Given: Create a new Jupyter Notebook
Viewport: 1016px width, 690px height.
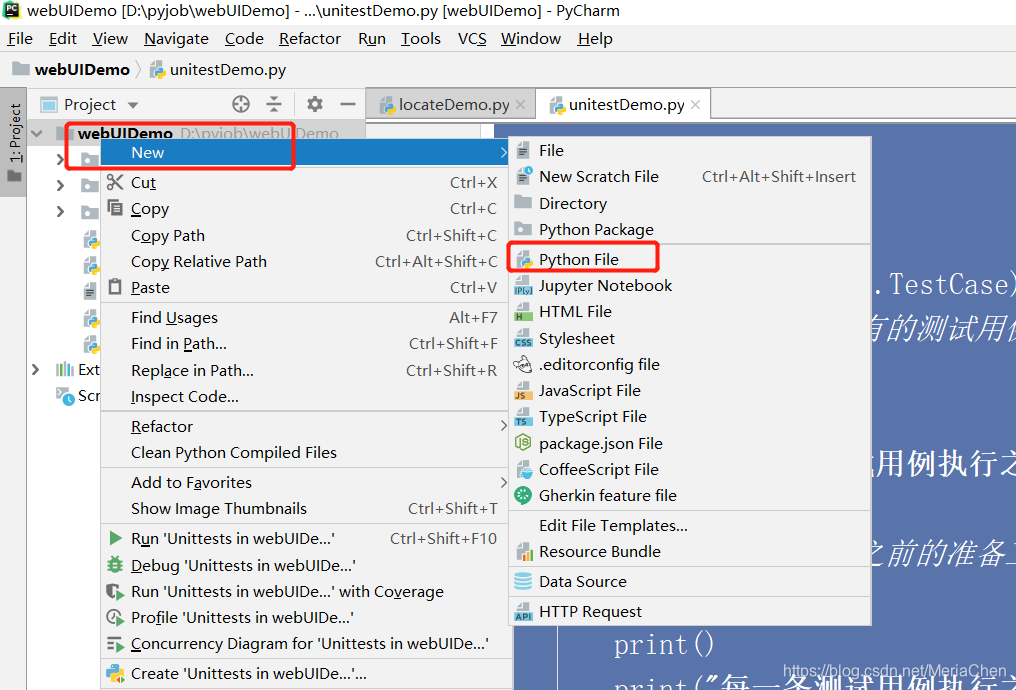Looking at the screenshot, I should click(690, 285).
